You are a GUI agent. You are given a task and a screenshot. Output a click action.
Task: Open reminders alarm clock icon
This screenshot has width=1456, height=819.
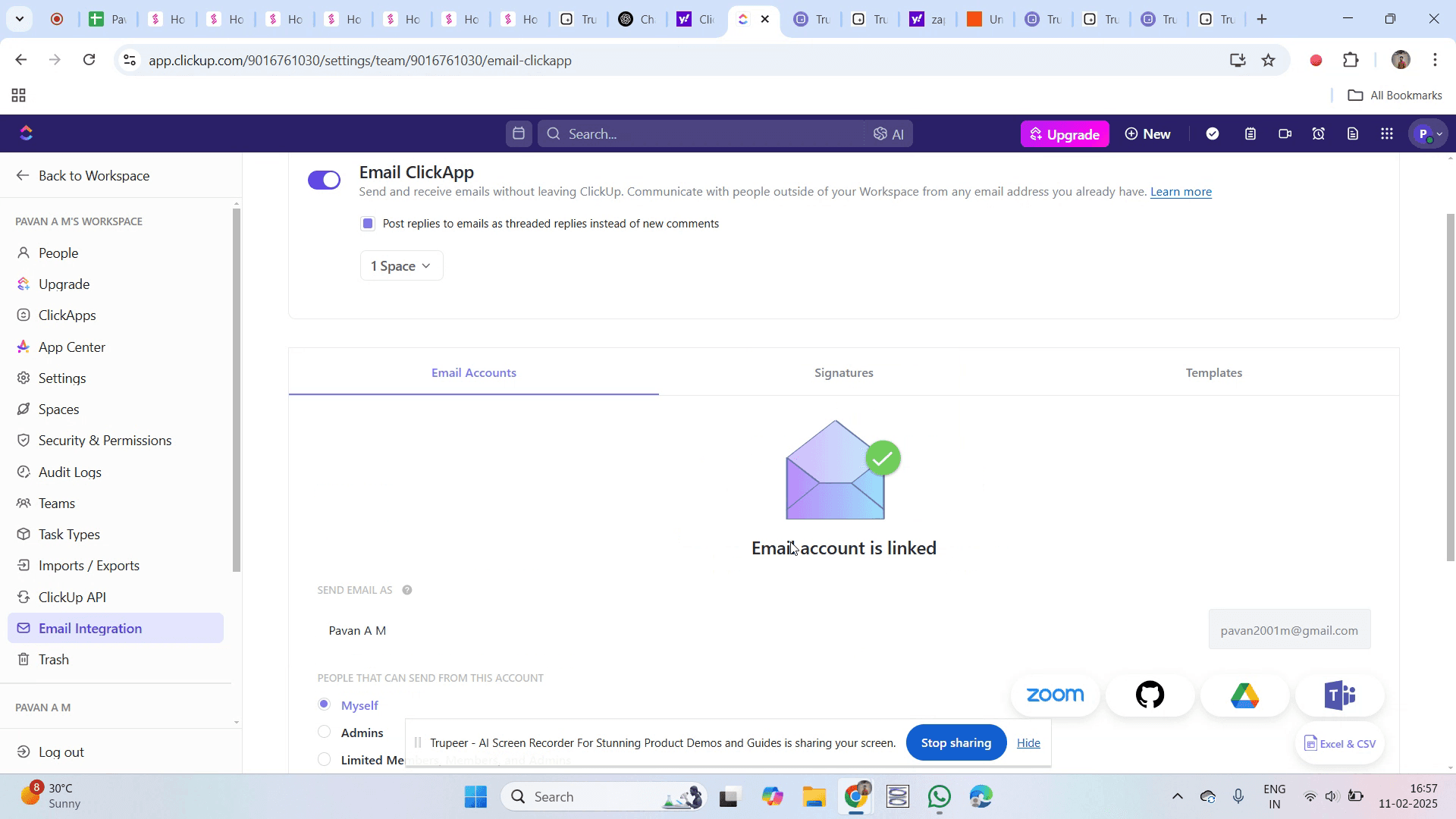coord(1319,134)
